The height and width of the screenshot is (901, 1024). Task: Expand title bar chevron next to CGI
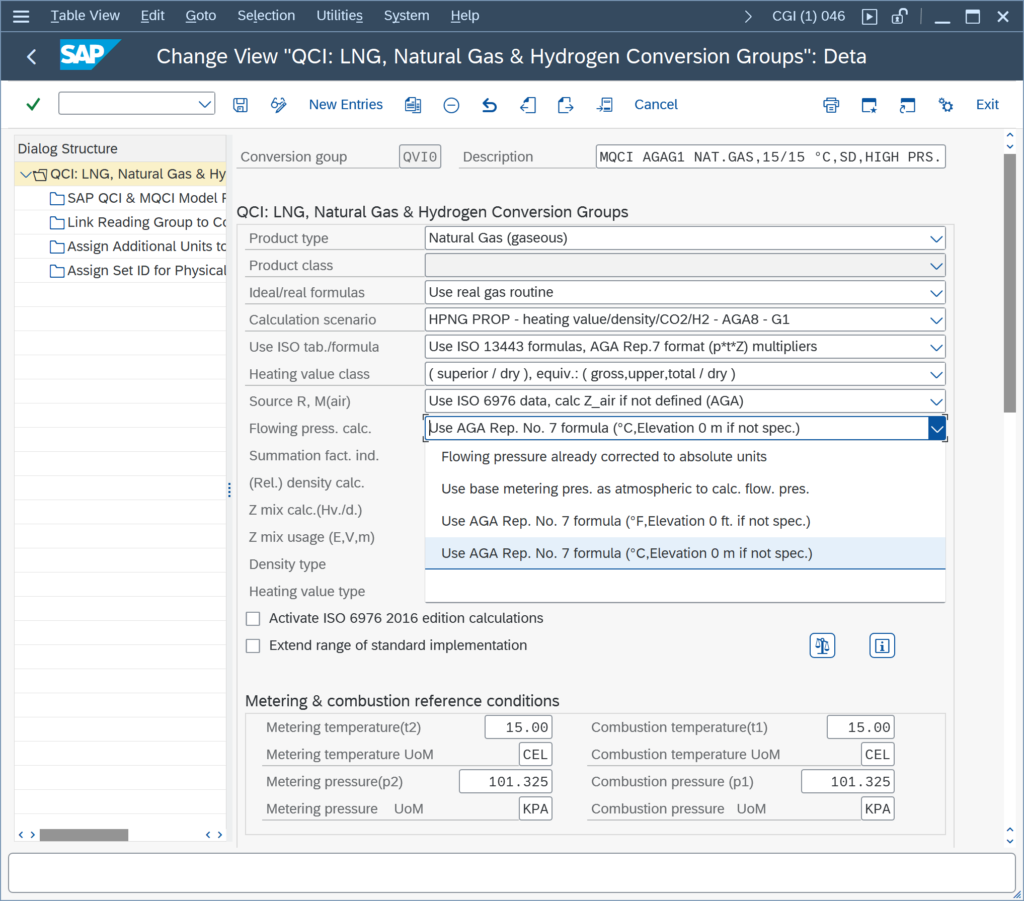coord(748,16)
